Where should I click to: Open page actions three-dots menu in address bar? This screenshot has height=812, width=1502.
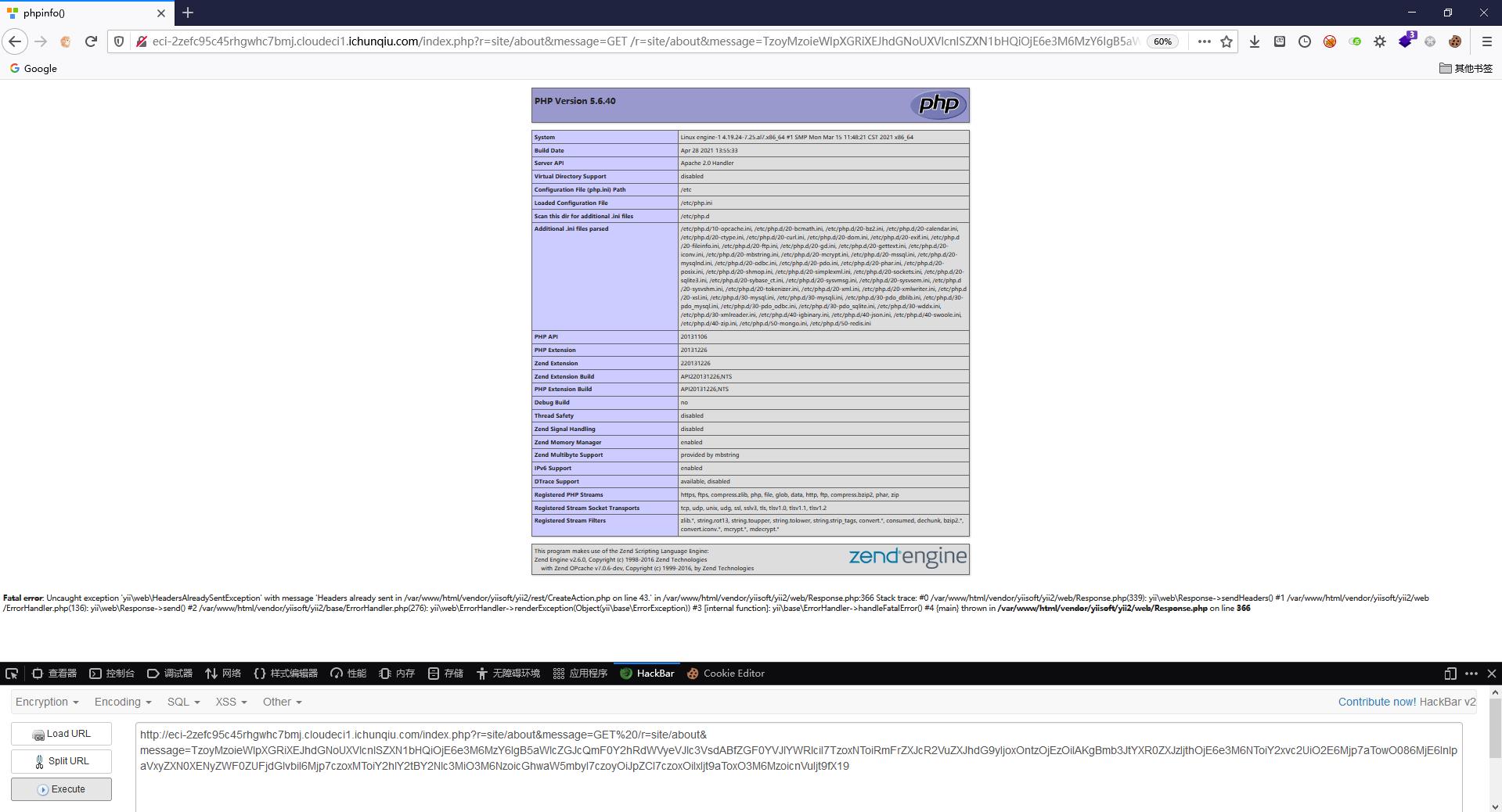(1204, 41)
